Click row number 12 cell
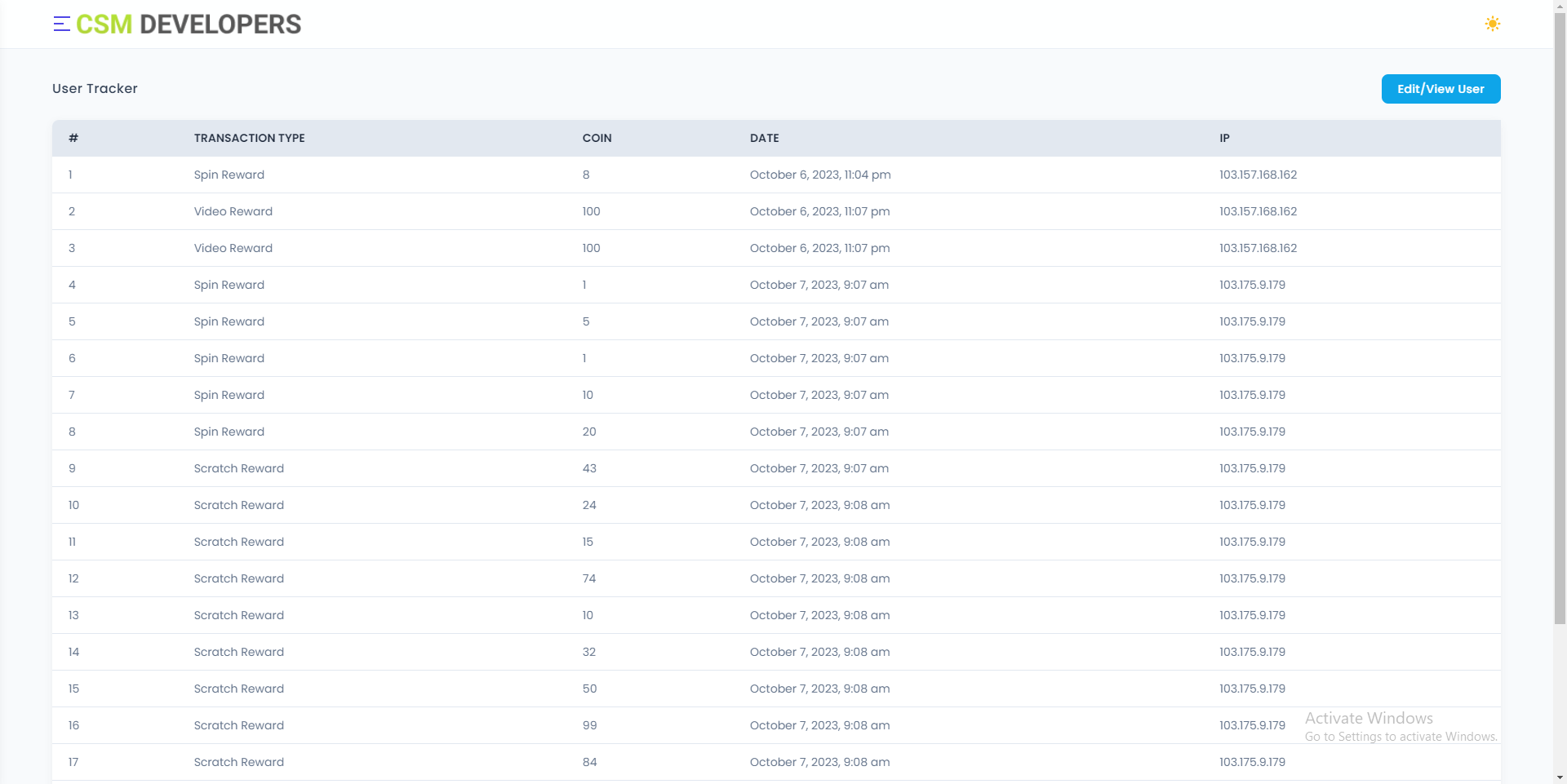Viewport: 1567px width, 784px height. pos(73,578)
